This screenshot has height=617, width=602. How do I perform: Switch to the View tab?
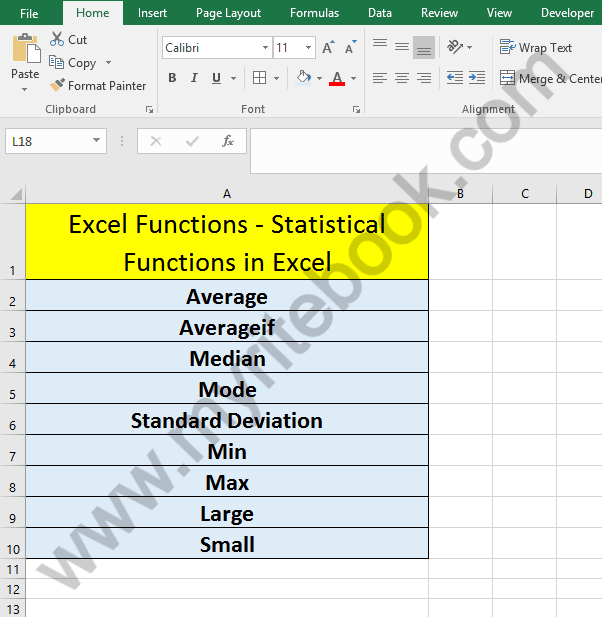pos(499,13)
